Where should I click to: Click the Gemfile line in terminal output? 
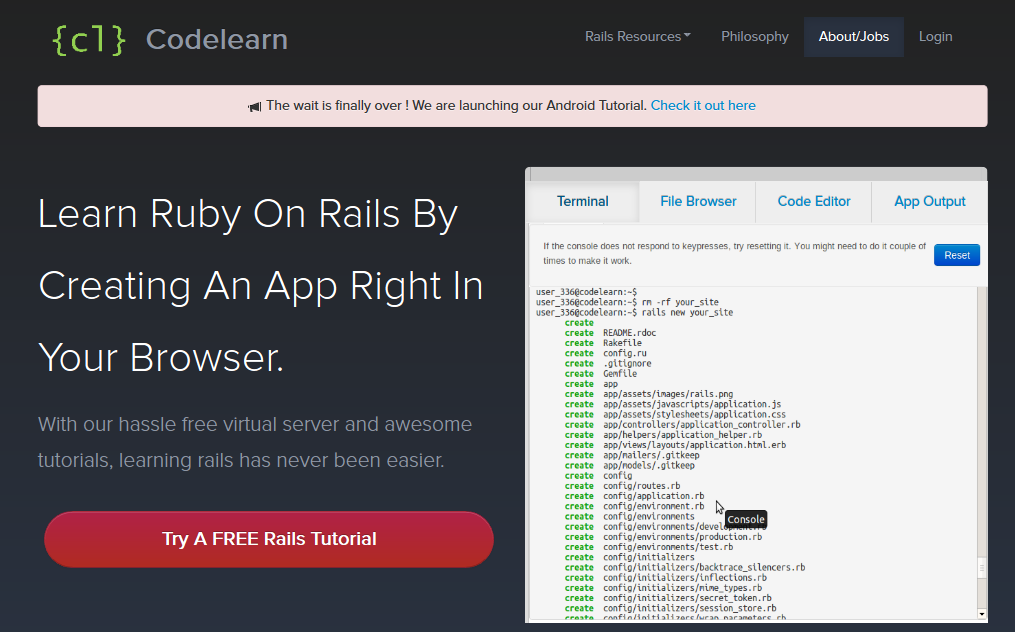click(619, 374)
